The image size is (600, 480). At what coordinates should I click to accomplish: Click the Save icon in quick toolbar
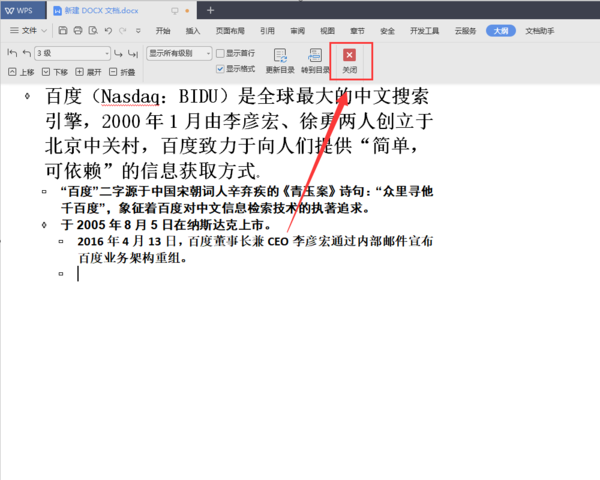pos(63,30)
